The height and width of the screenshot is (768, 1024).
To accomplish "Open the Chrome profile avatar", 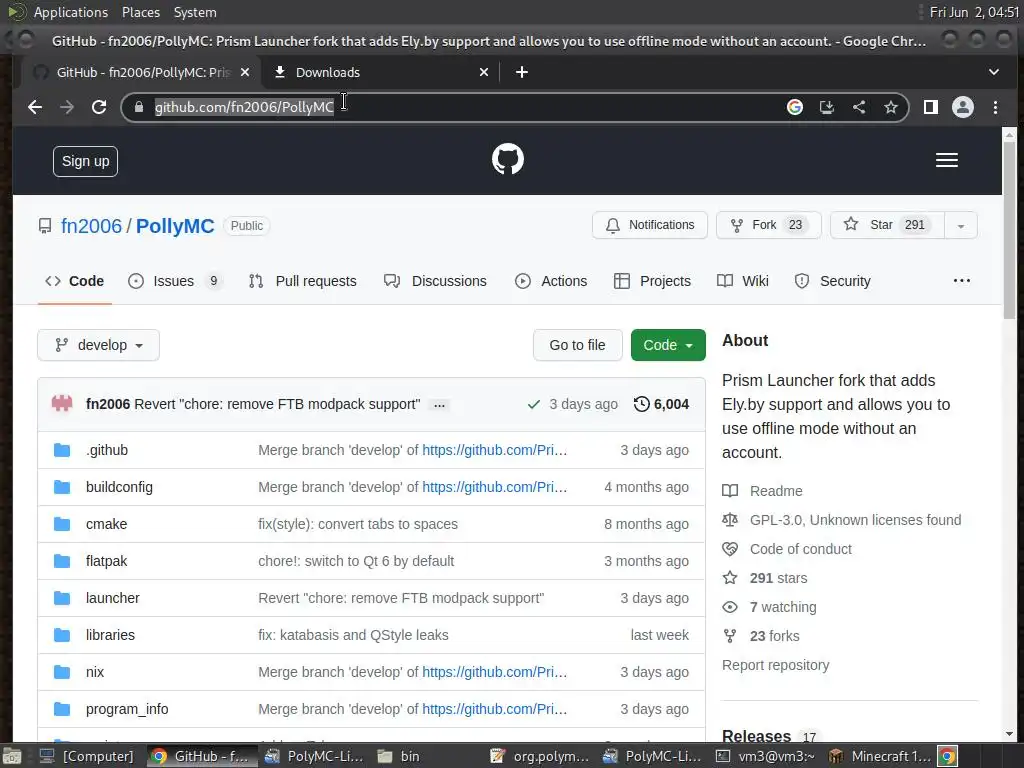I will click(x=963, y=107).
